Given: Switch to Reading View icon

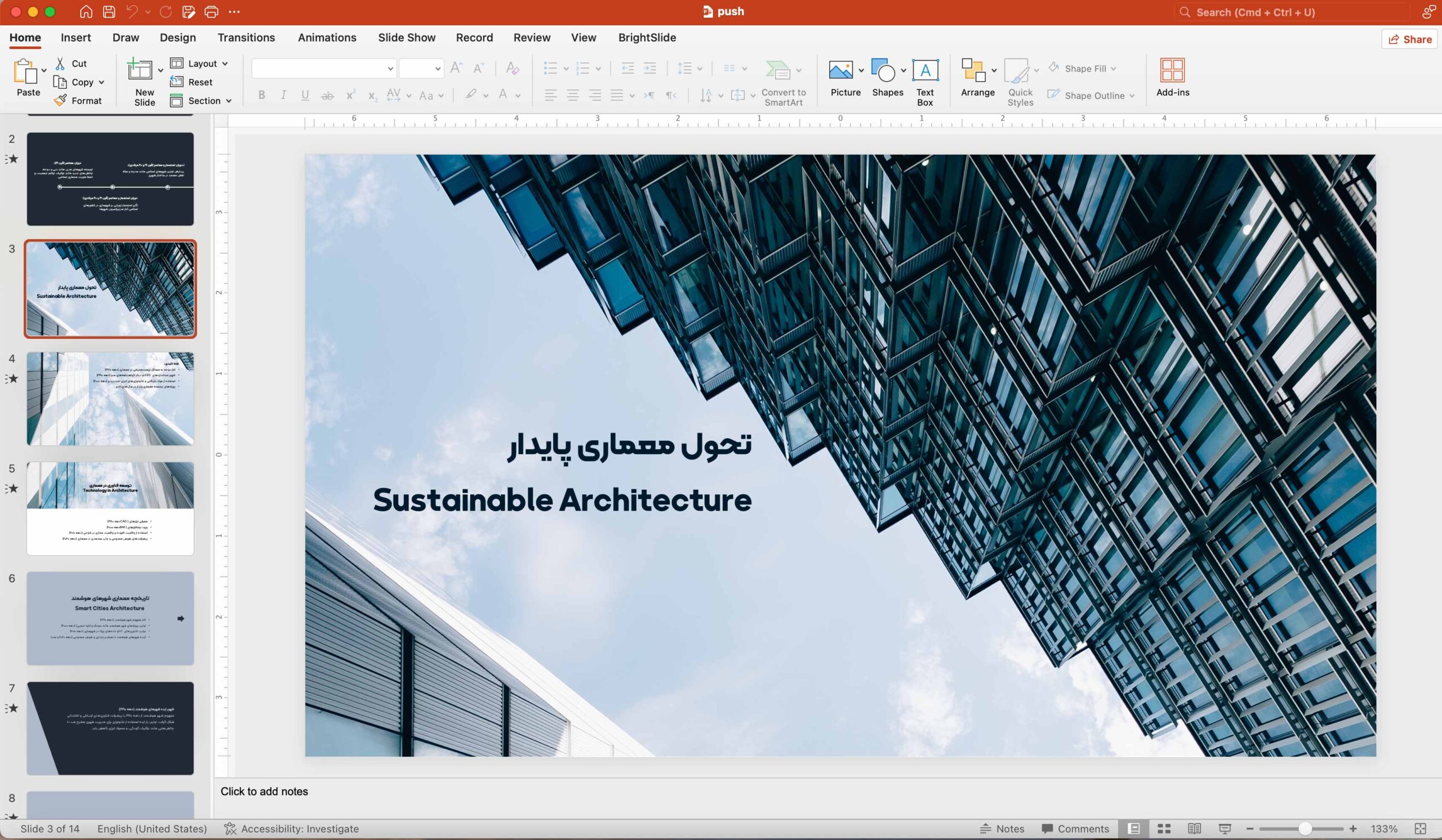Looking at the screenshot, I should [x=1194, y=829].
